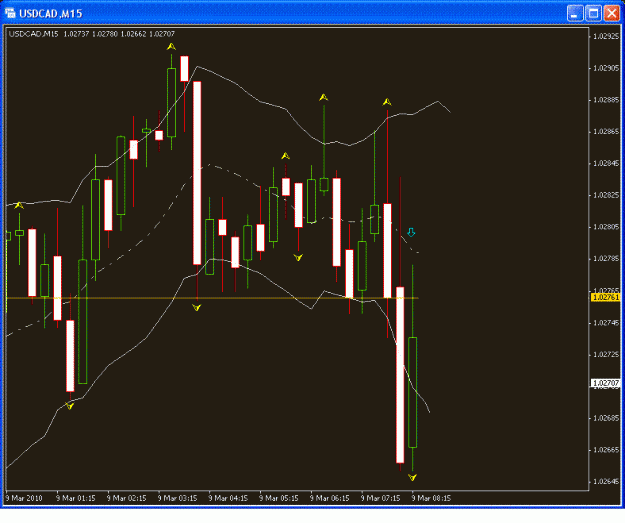Select the chart header USDCAD,M15 OHLC text
This screenshot has width=625, height=523.
(x=92, y=34)
